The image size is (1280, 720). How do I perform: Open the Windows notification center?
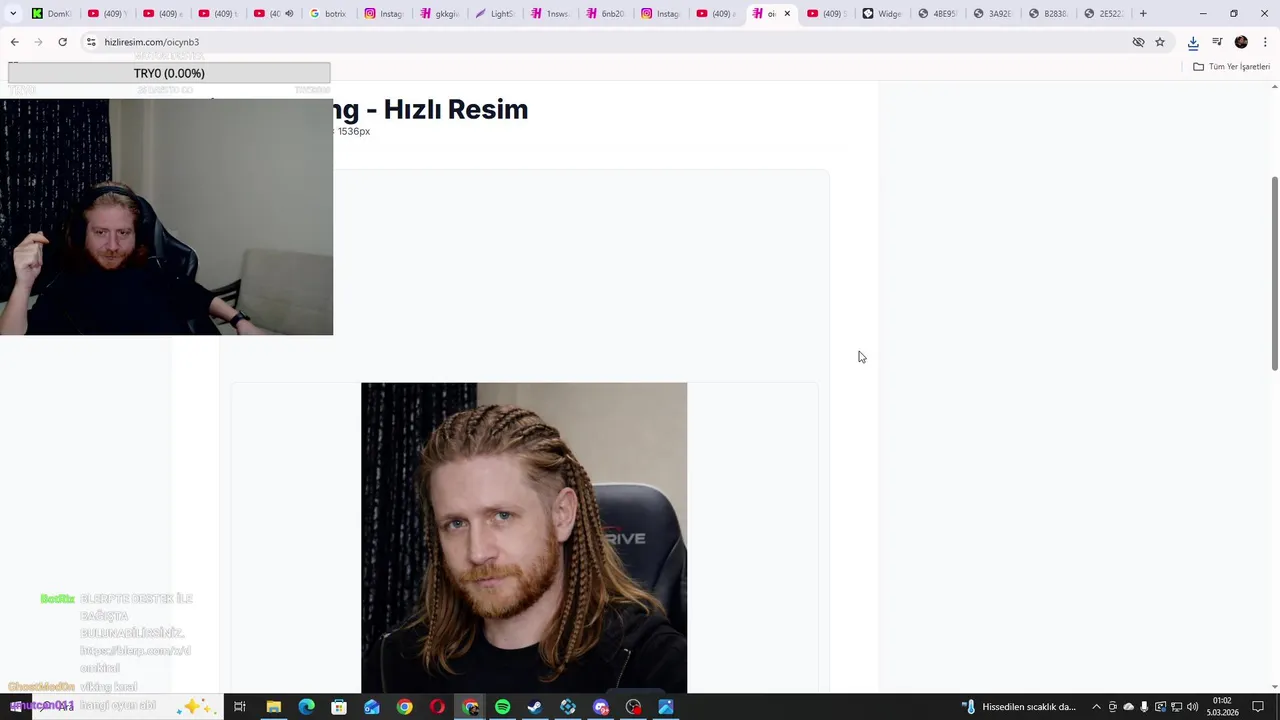click(x=1259, y=707)
